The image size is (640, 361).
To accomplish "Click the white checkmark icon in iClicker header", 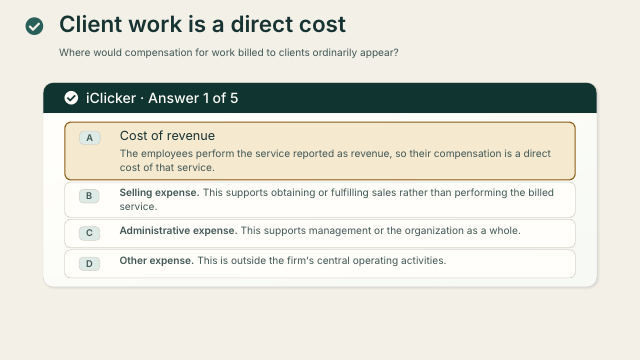I will click(x=71, y=98).
